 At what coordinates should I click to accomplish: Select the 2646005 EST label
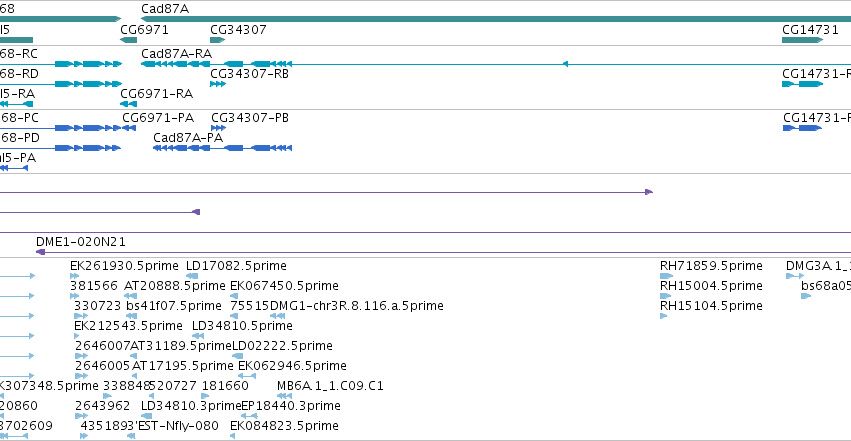[x=103, y=366]
